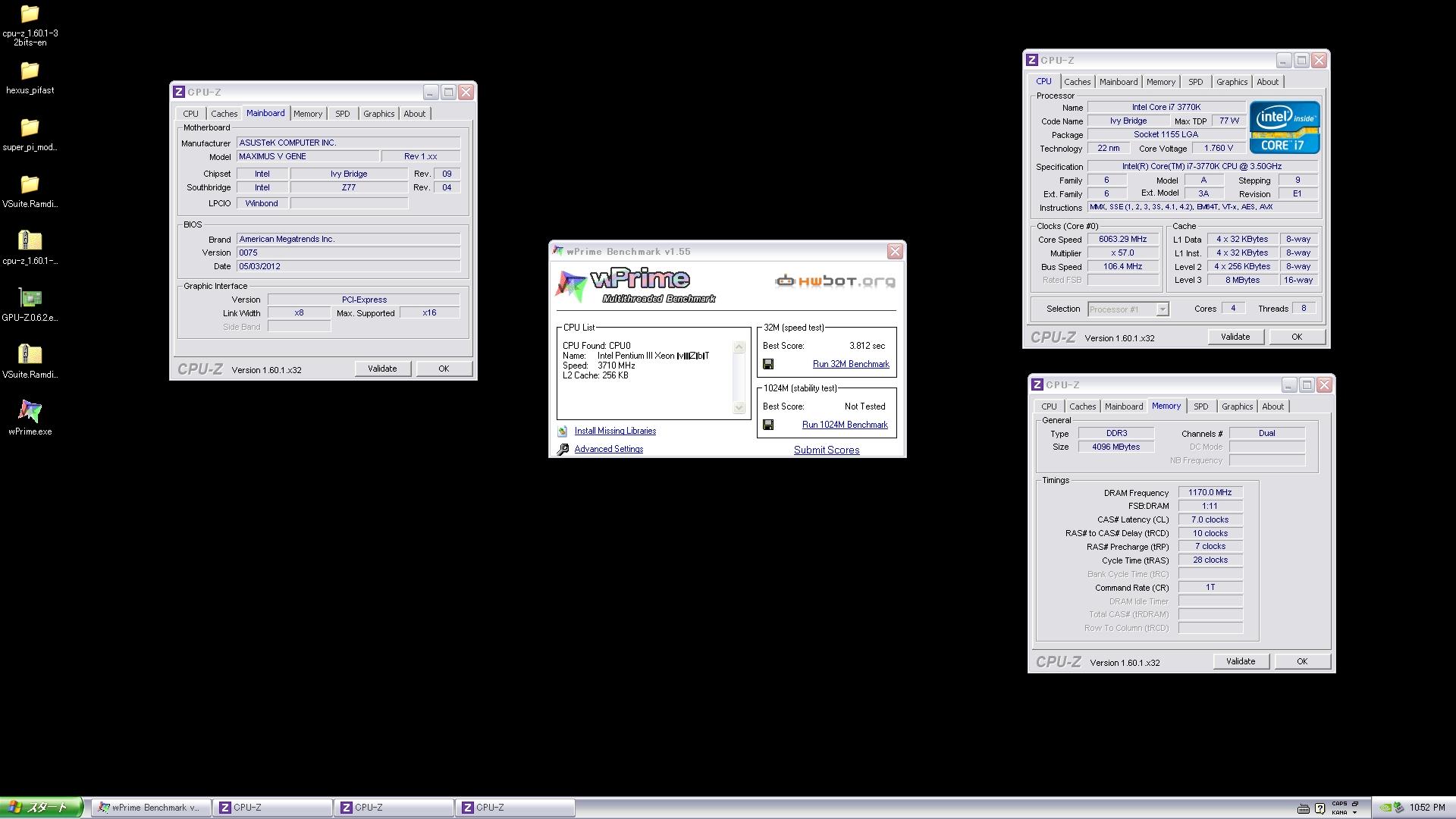Switch to Caches tab in Mainboard window
Viewport: 1456px width, 819px height.
224,114
